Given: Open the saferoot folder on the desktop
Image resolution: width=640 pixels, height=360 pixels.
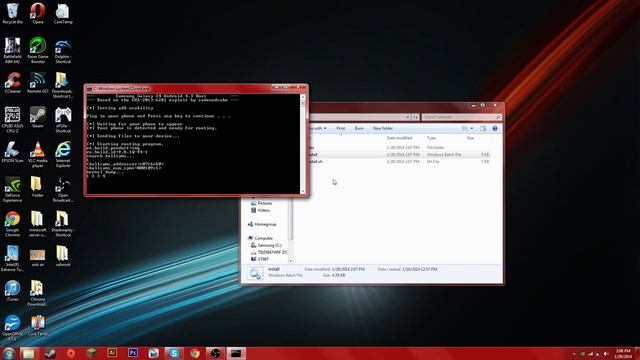Looking at the screenshot, I should click(x=62, y=256).
